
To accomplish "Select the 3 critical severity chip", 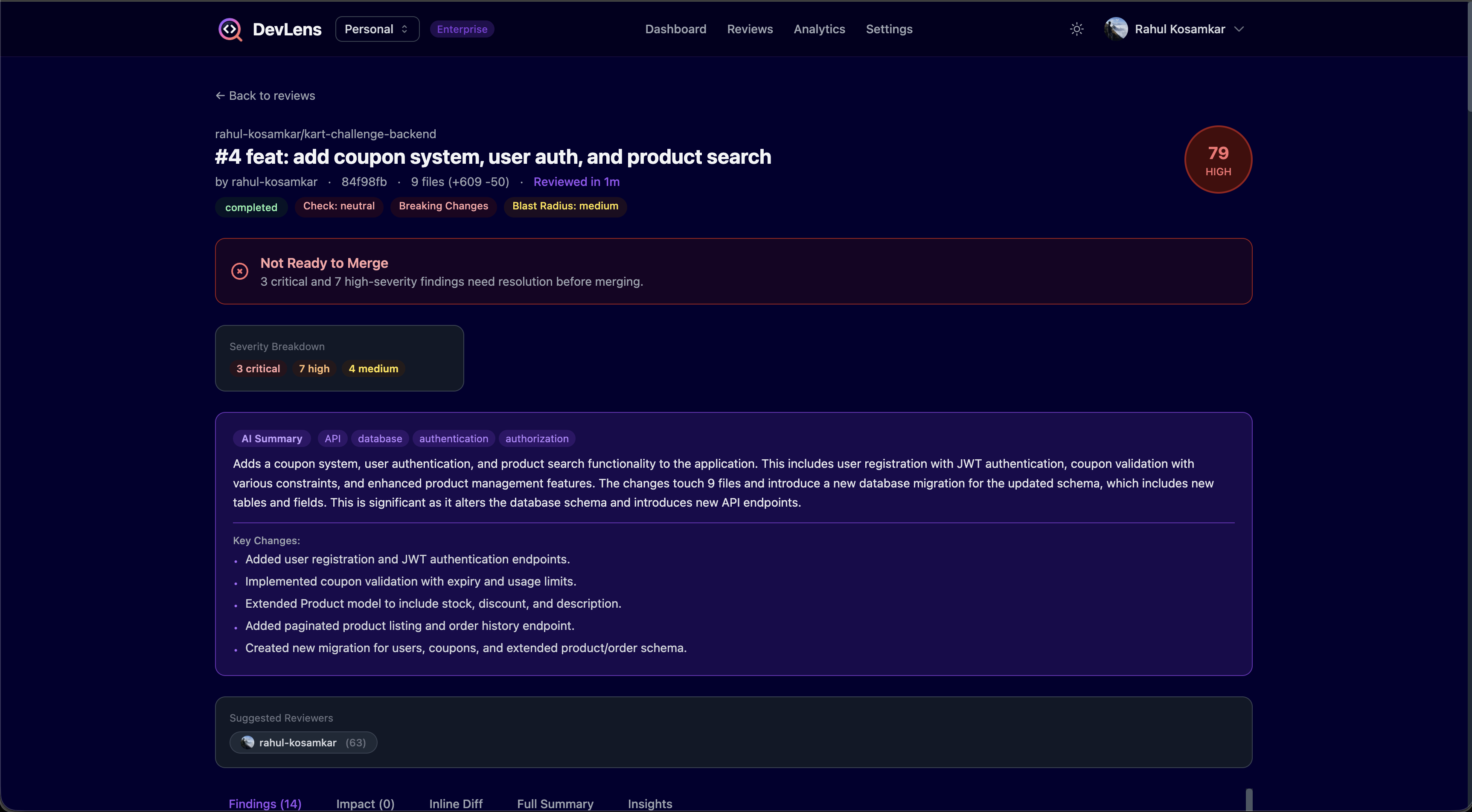I will (258, 369).
